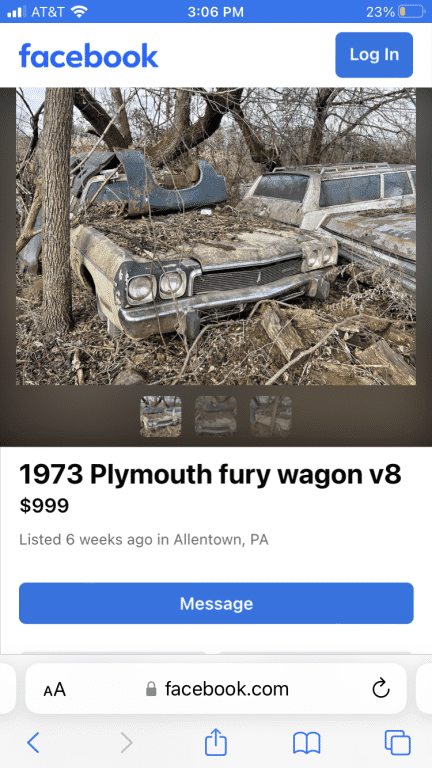Screen dimensions: 432x768
Task: Select the first photo thumbnail
Action: pyautogui.click(x=161, y=416)
